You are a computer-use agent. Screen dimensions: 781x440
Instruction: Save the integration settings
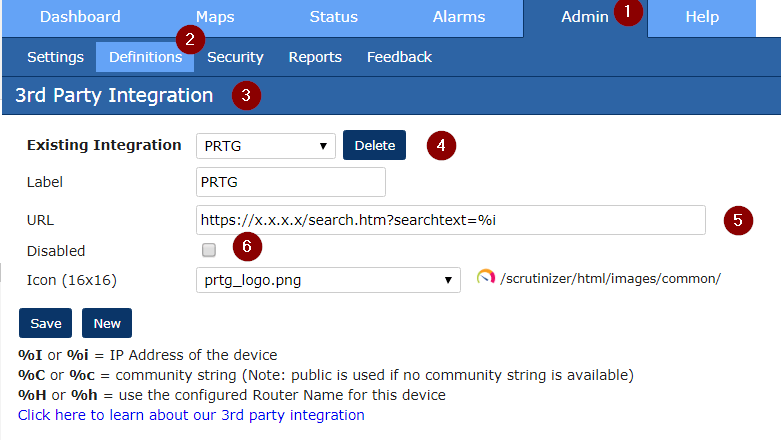point(46,323)
